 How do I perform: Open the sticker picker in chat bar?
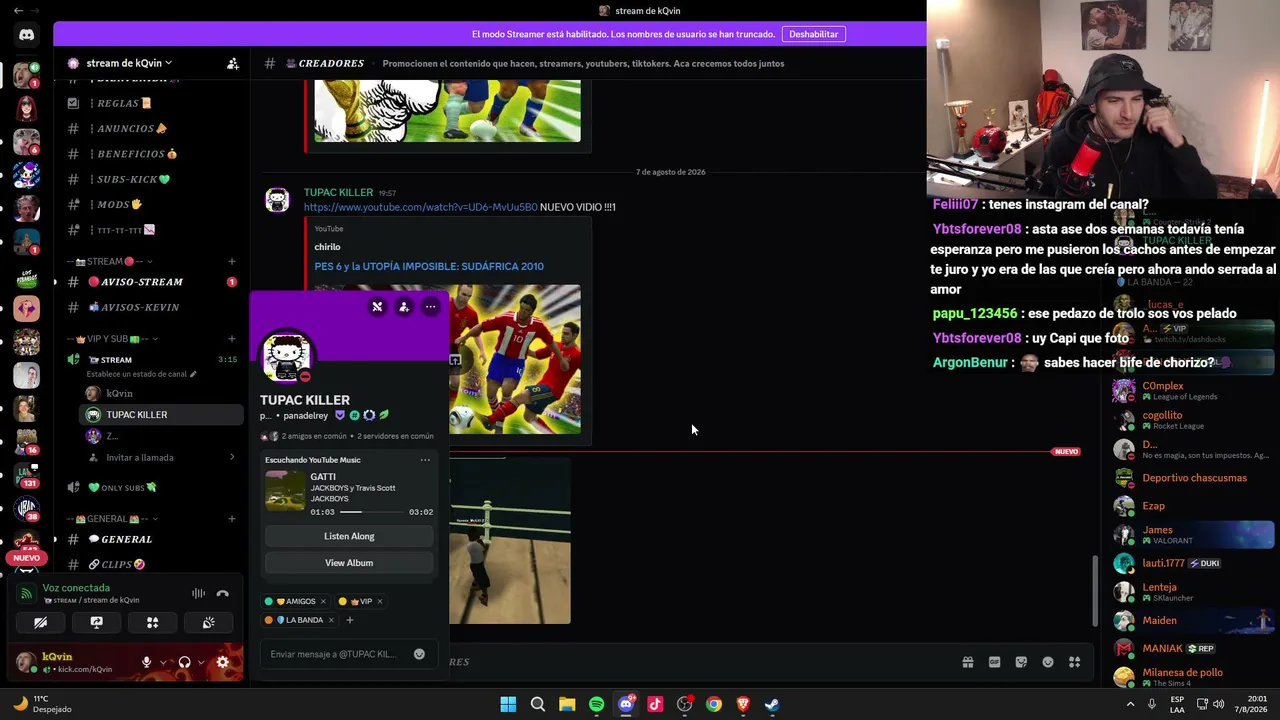[x=1021, y=662]
